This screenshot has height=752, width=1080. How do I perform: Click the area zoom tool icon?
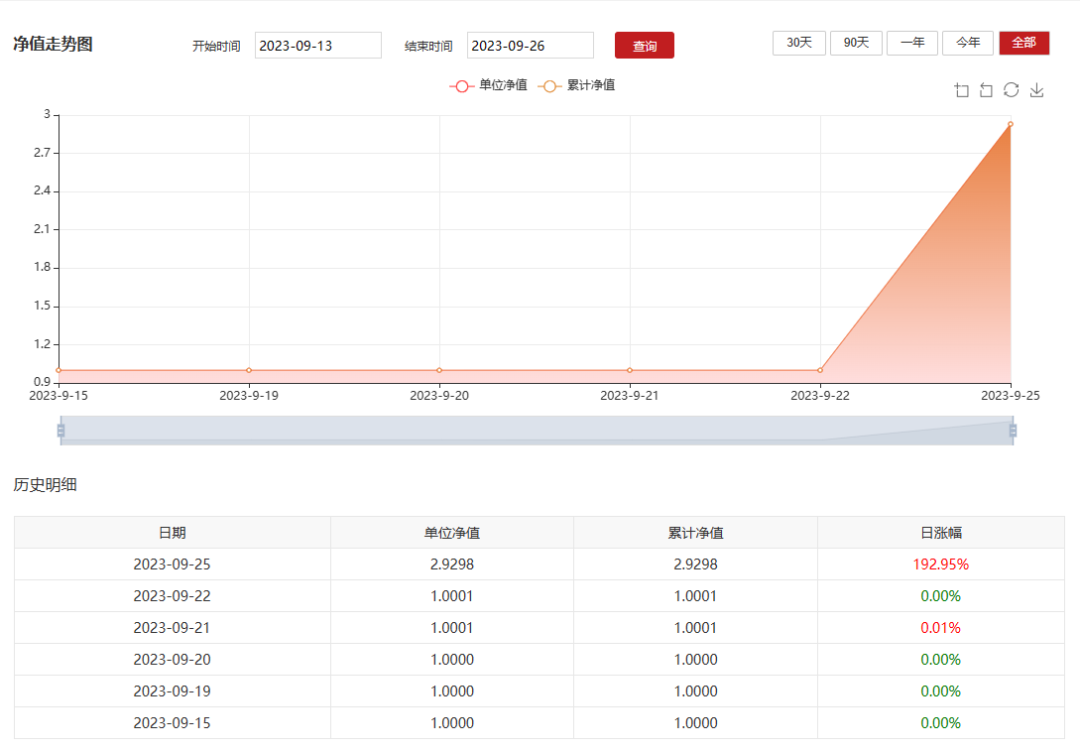click(962, 91)
